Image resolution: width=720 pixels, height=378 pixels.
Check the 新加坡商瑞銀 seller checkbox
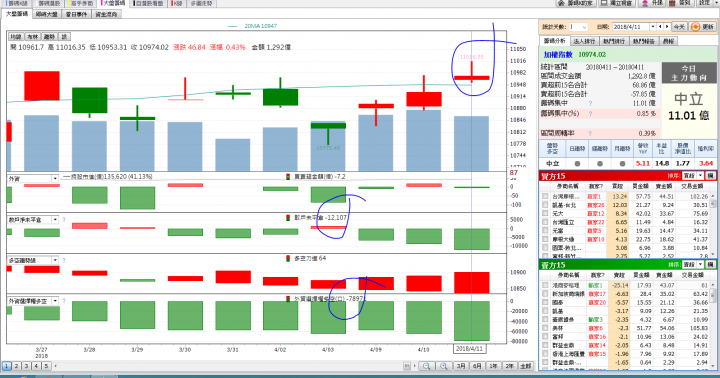click(545, 294)
